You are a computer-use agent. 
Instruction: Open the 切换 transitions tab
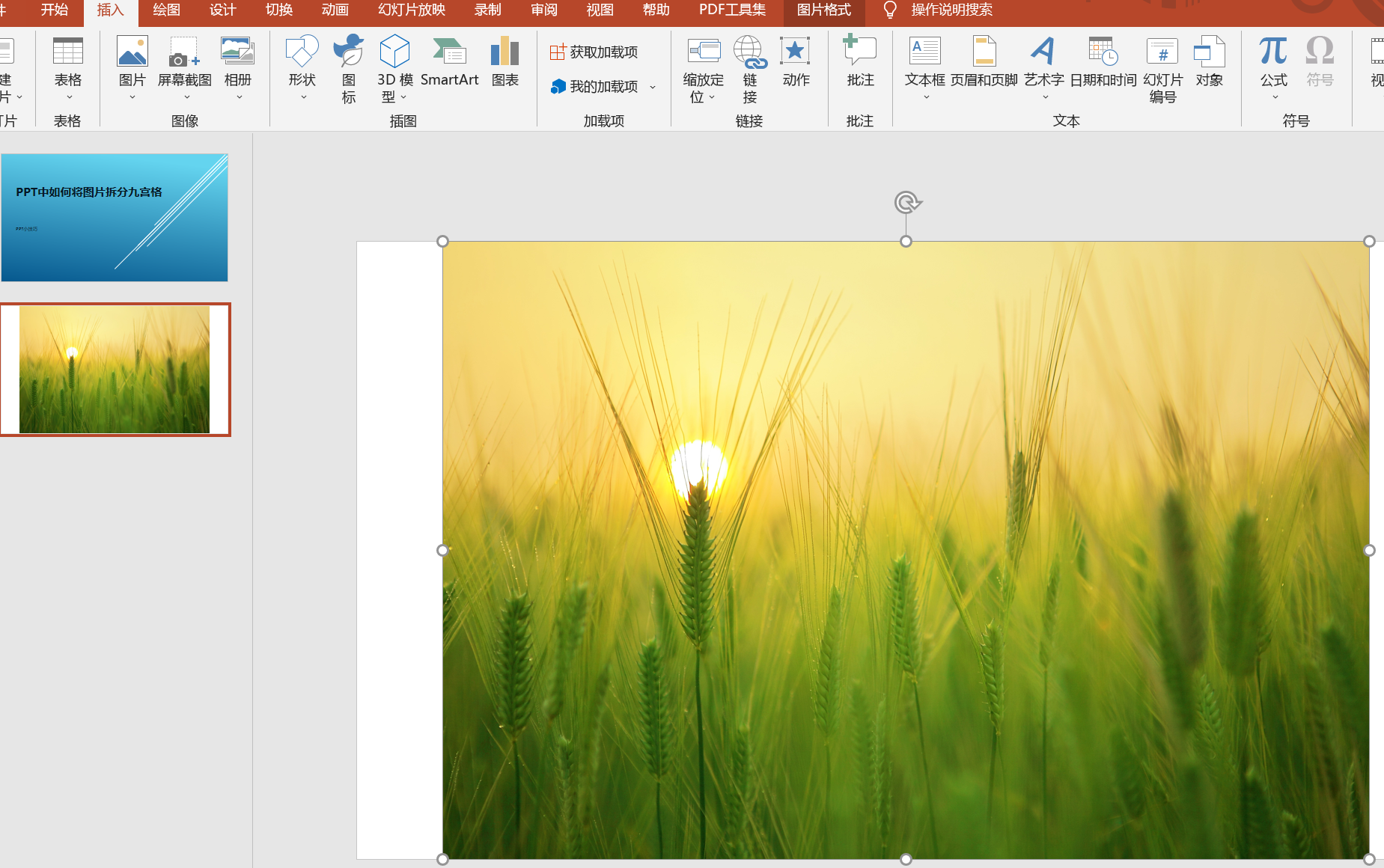[x=279, y=10]
